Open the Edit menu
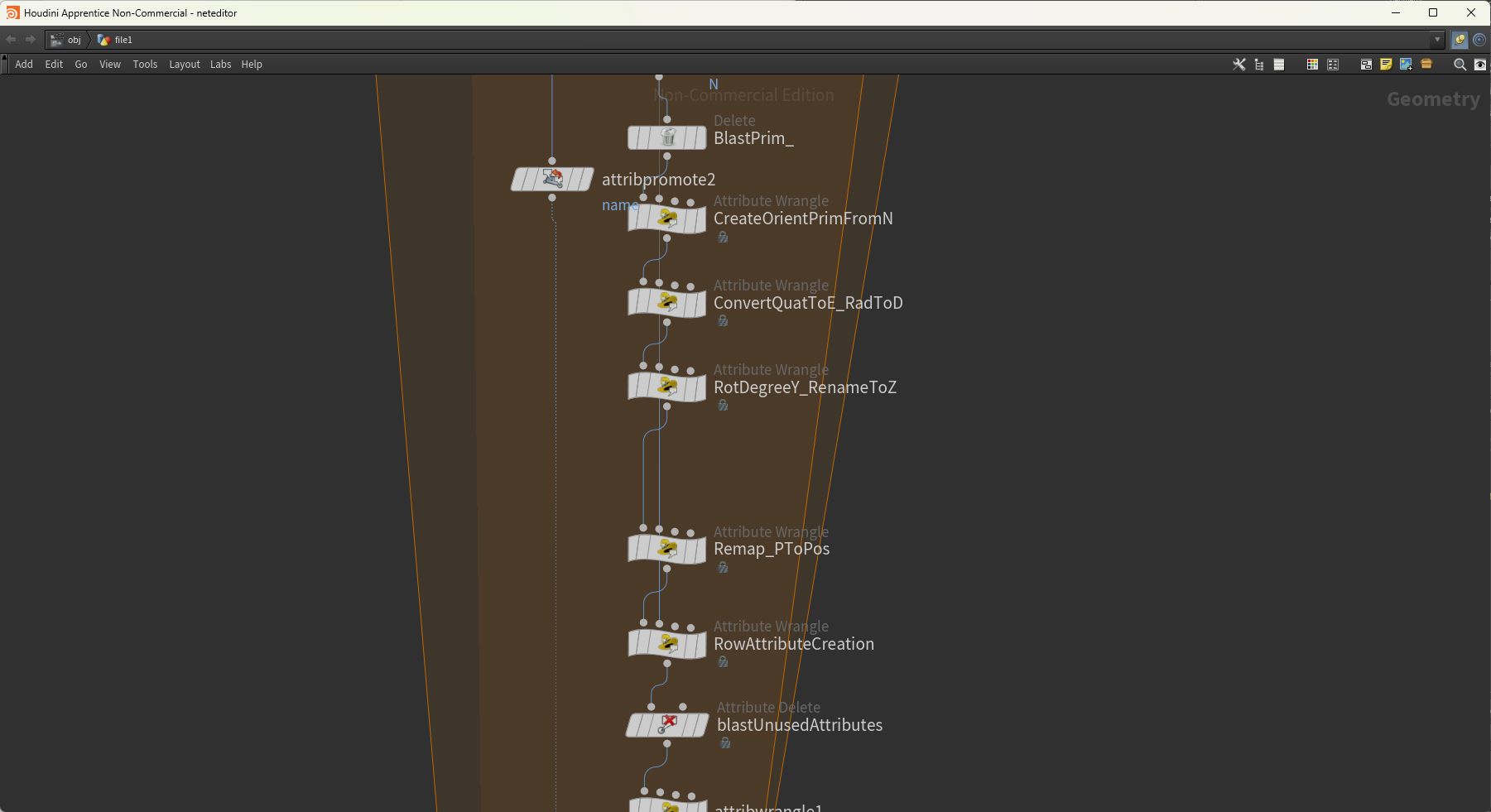This screenshot has width=1491, height=812. point(54,65)
